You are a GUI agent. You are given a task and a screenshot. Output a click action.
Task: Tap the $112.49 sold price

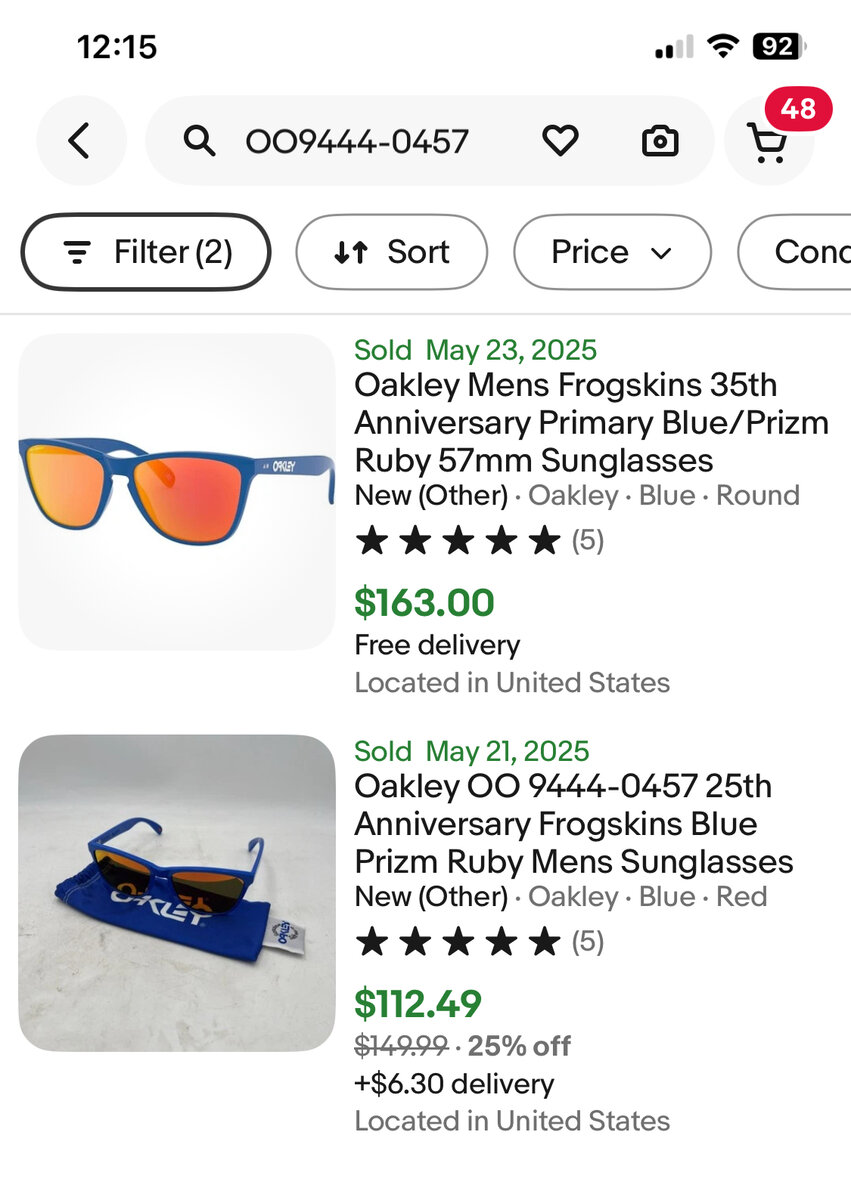[x=418, y=1003]
